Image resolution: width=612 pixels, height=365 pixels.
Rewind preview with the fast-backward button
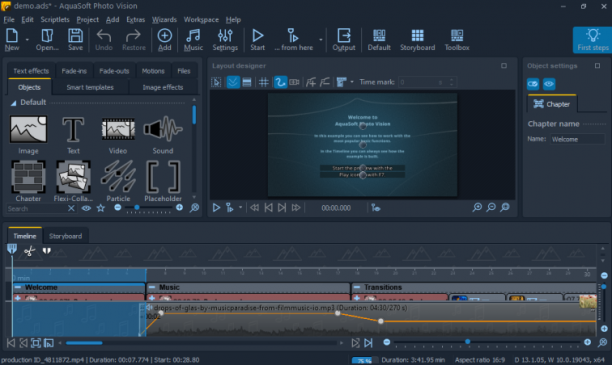coord(254,208)
